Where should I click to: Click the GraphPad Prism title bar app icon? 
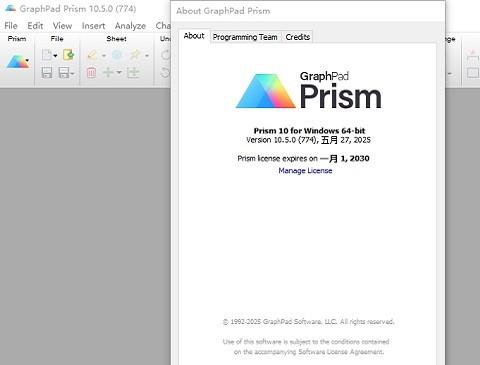11,8
